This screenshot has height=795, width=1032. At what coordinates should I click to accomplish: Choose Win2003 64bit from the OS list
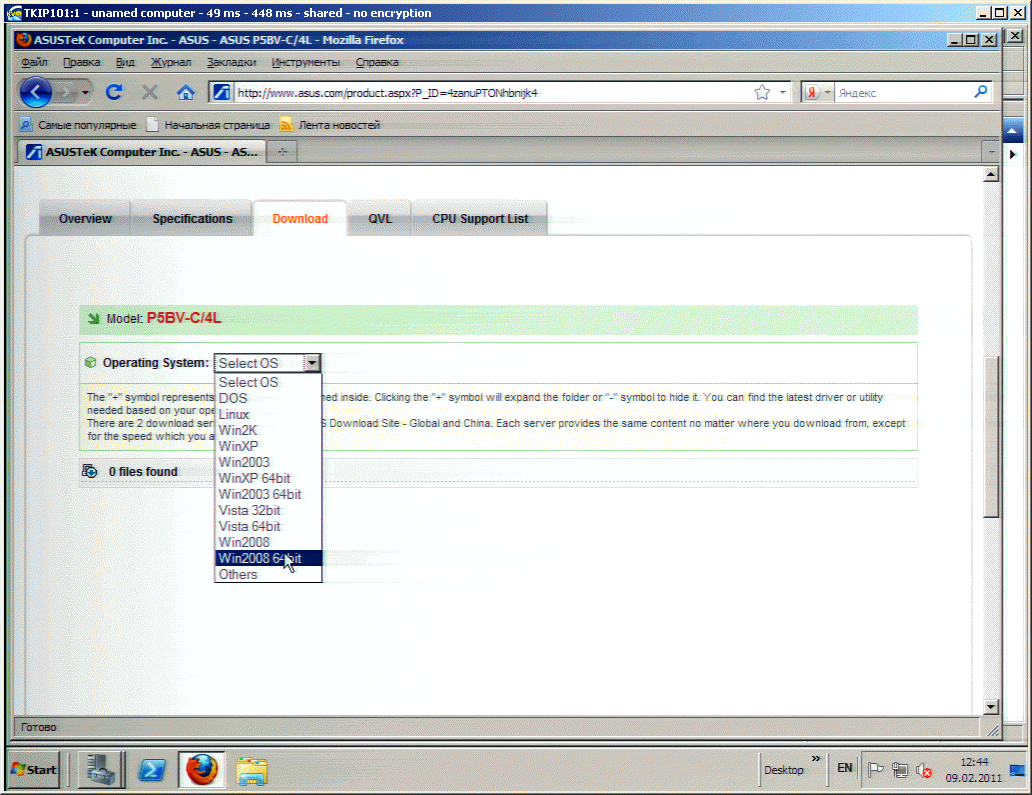[x=268, y=494]
